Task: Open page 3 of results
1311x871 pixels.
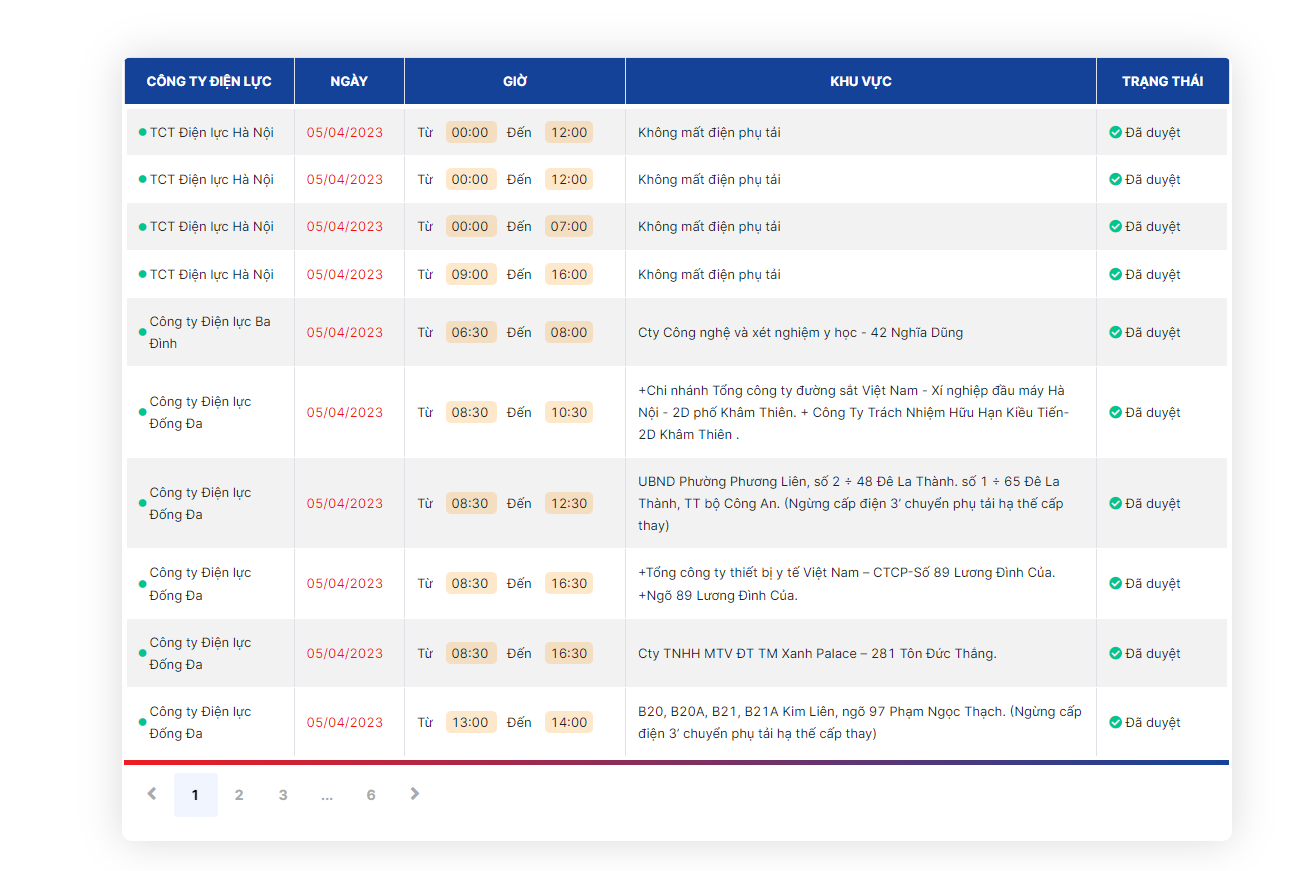Action: 283,795
